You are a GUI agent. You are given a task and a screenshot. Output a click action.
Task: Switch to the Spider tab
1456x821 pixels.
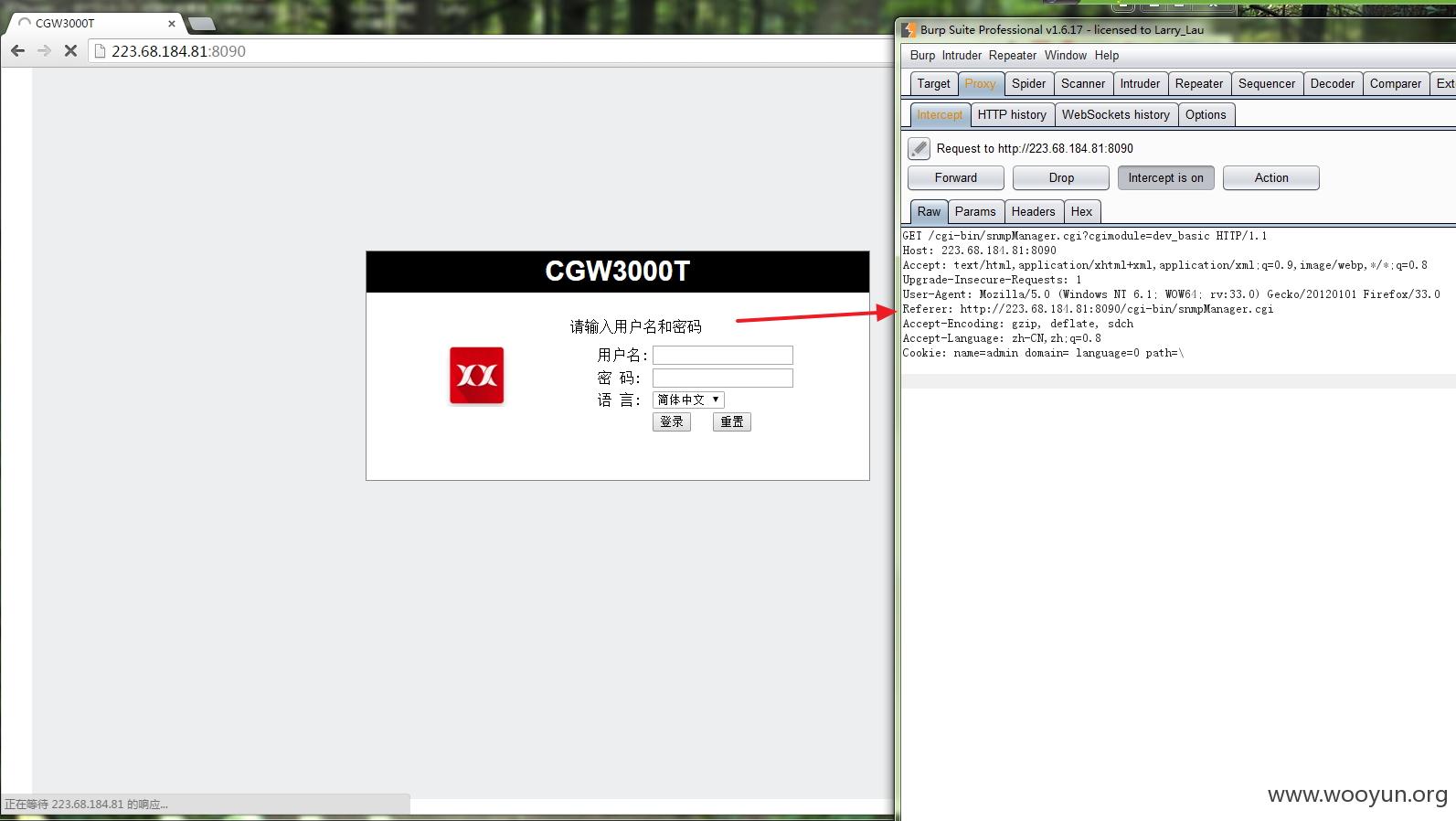1028,83
